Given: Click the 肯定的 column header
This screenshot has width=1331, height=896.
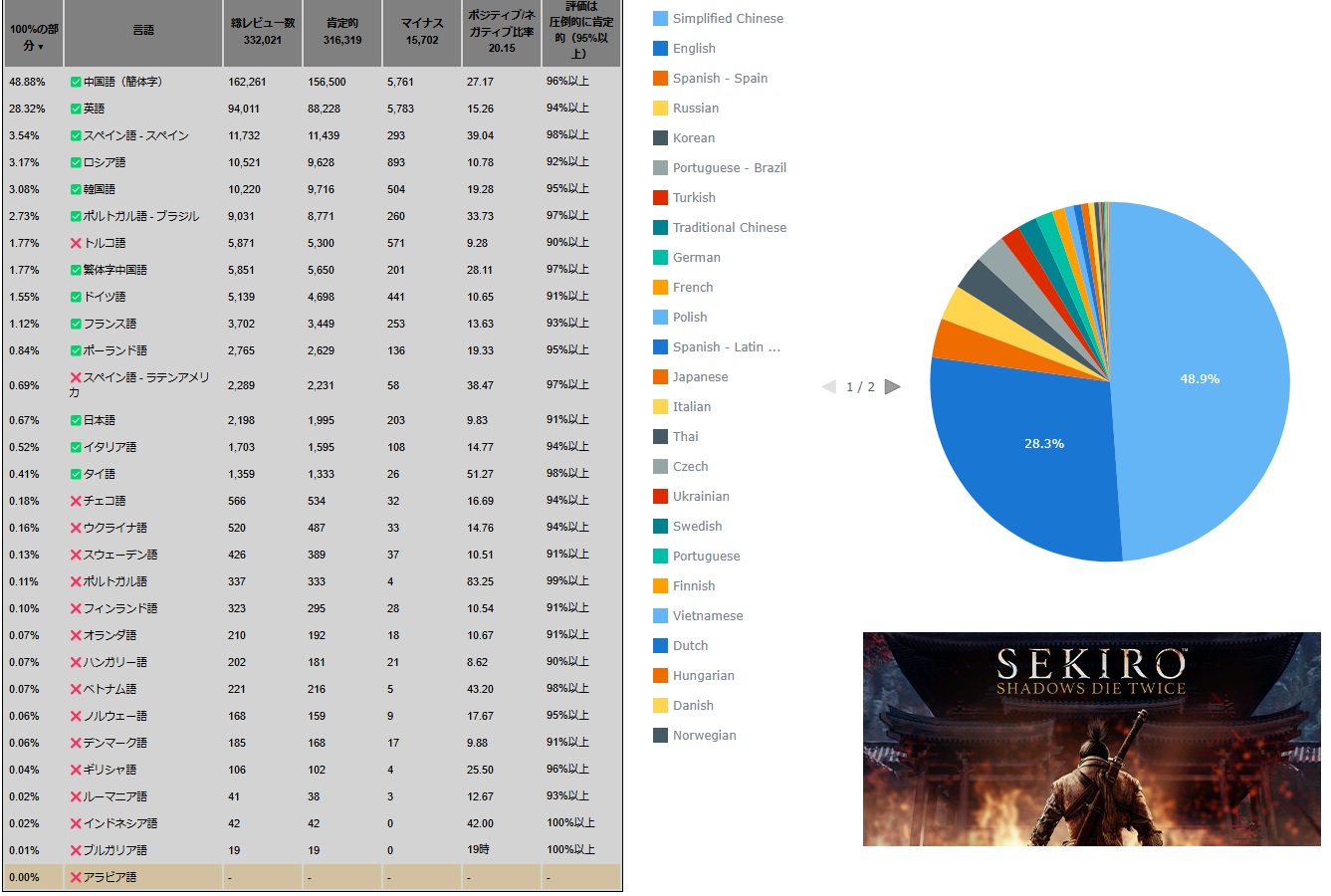Looking at the screenshot, I should [x=342, y=32].
